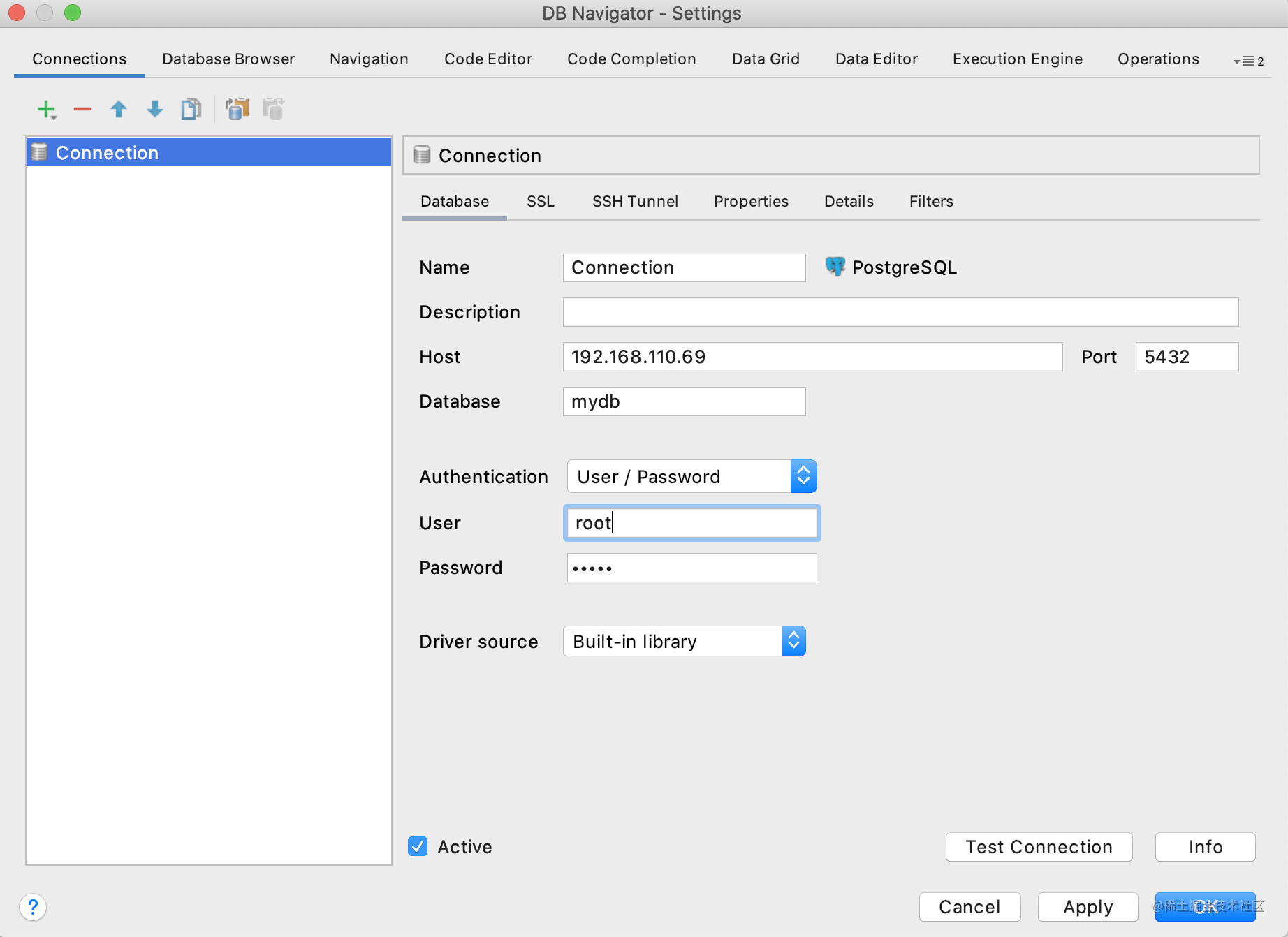Move the connection up with the up arrow
This screenshot has width=1288, height=937.
coord(119,109)
